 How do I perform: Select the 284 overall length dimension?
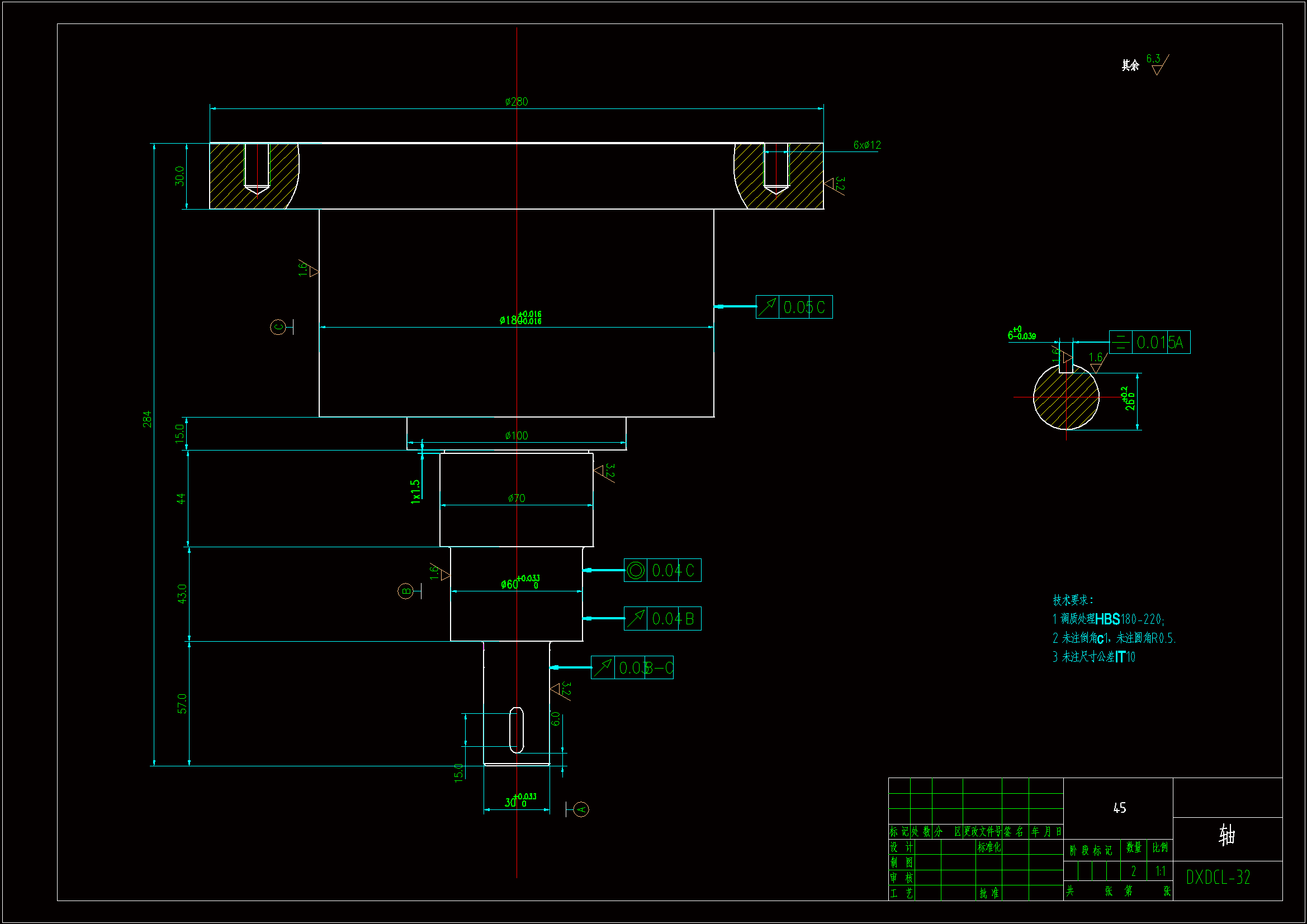click(x=147, y=419)
